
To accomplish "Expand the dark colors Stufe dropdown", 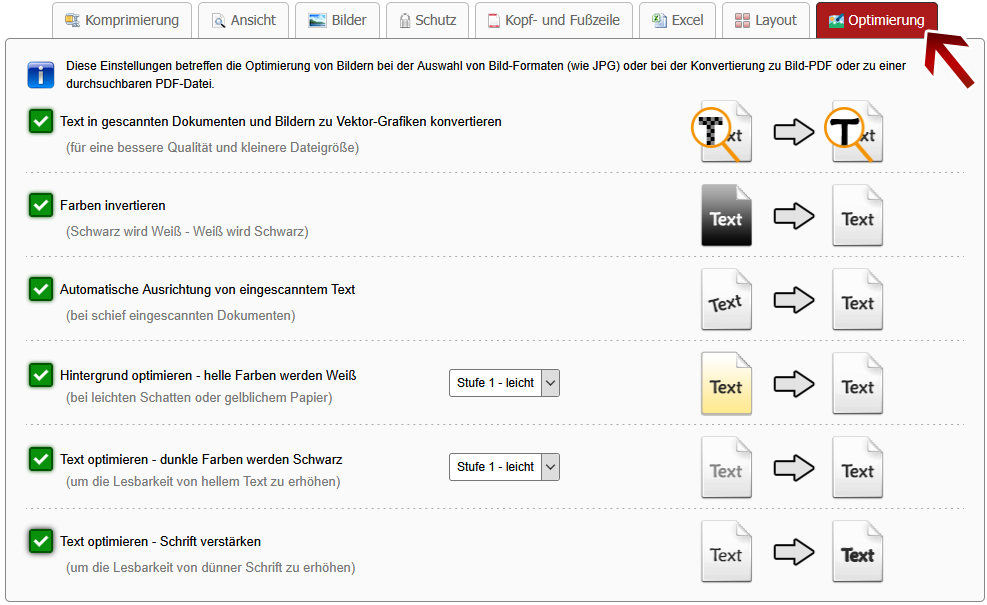I will (x=504, y=467).
